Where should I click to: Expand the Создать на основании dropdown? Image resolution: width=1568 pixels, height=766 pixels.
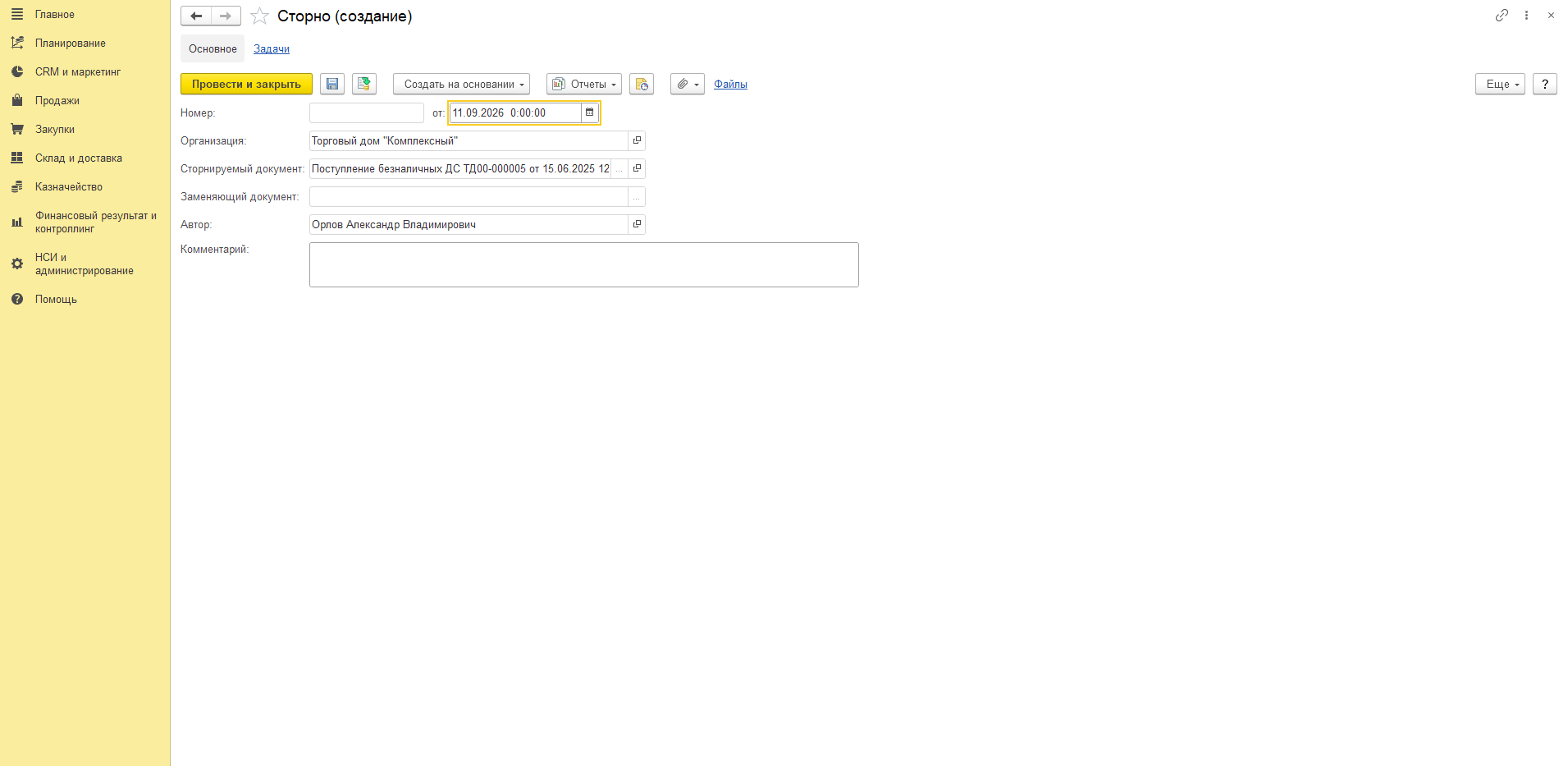(x=461, y=85)
